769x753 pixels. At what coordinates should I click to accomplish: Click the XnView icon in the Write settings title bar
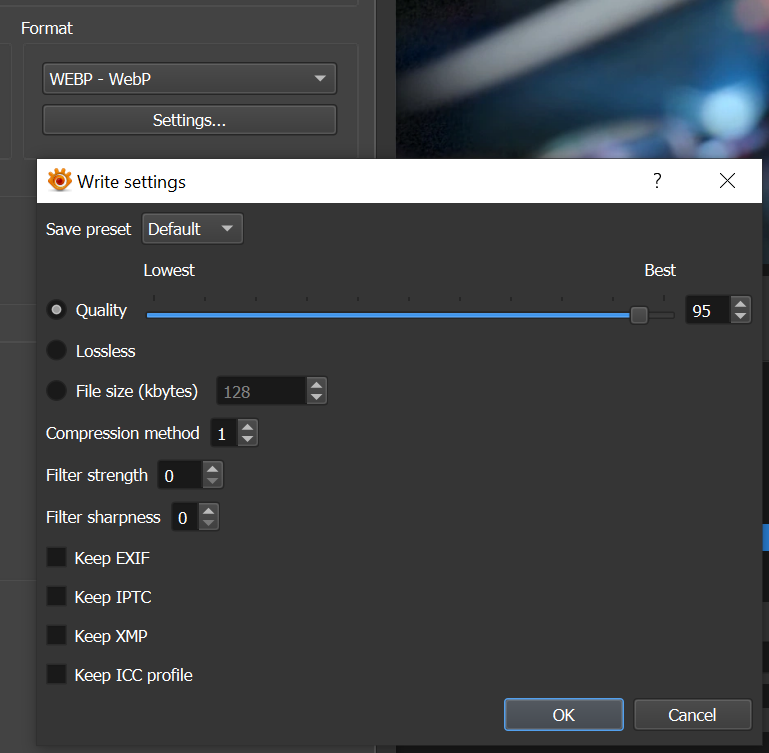click(59, 180)
